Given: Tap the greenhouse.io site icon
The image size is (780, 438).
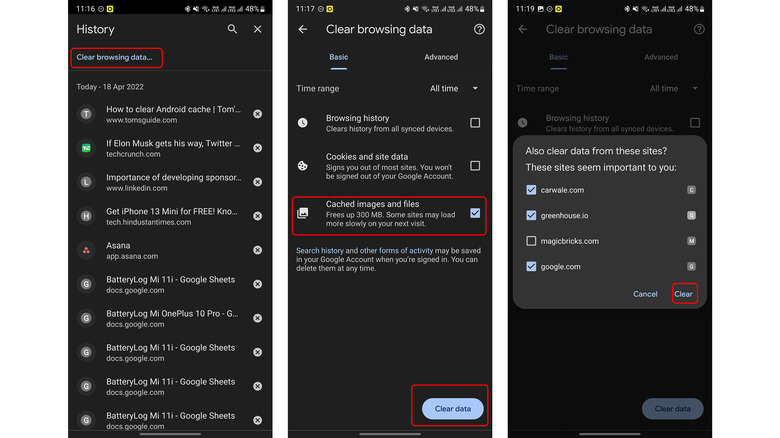Looking at the screenshot, I should click(691, 215).
